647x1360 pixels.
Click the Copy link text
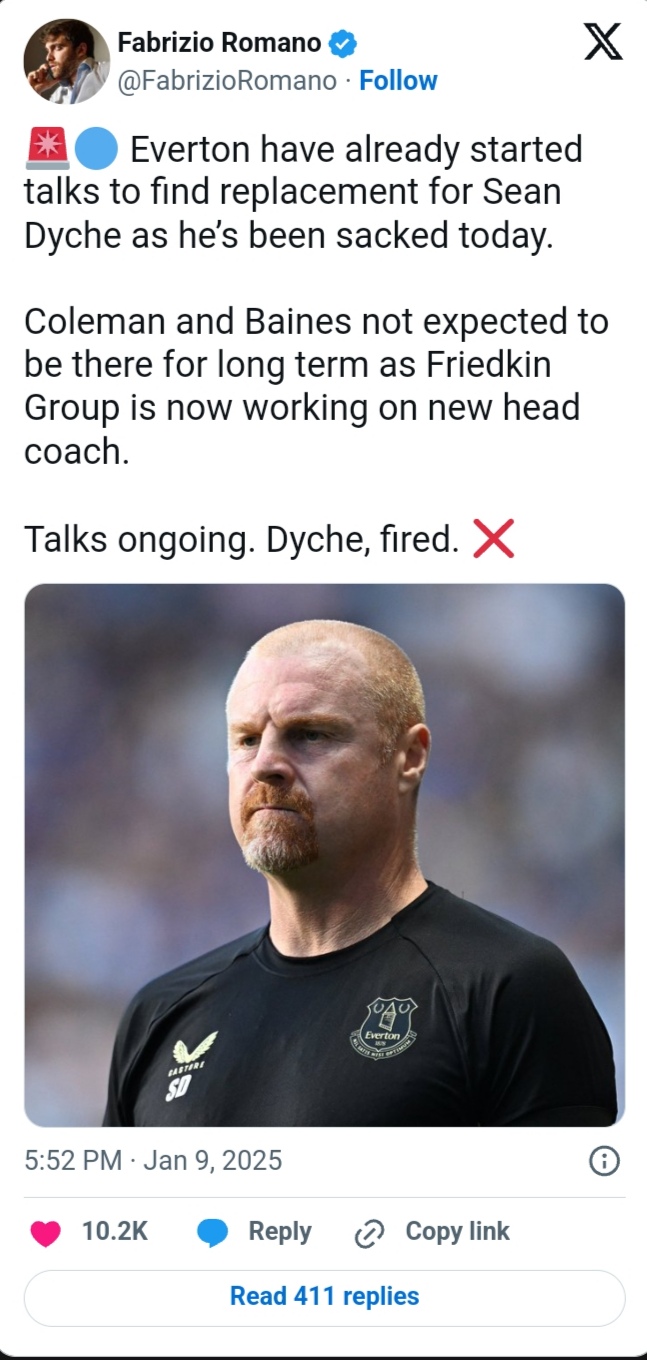(x=457, y=1232)
